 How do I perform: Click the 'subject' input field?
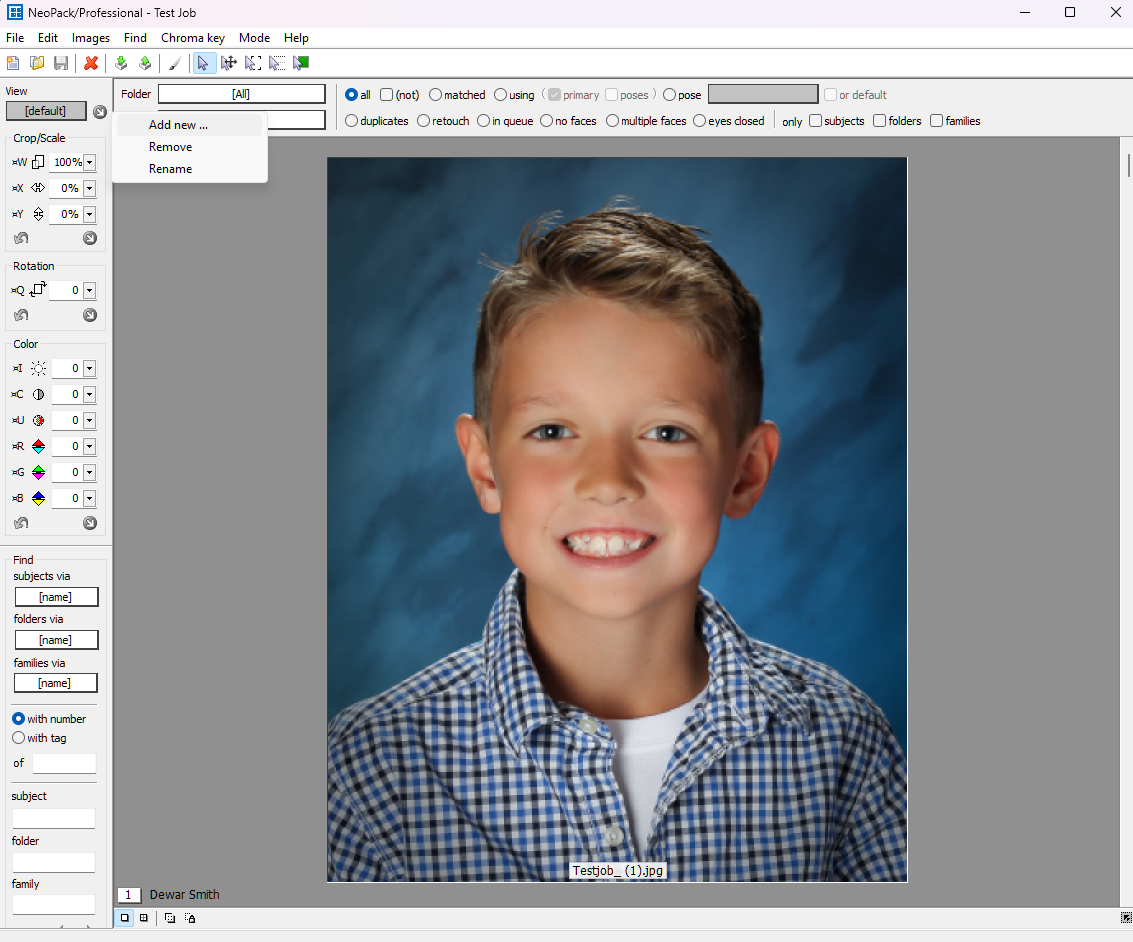[54, 818]
